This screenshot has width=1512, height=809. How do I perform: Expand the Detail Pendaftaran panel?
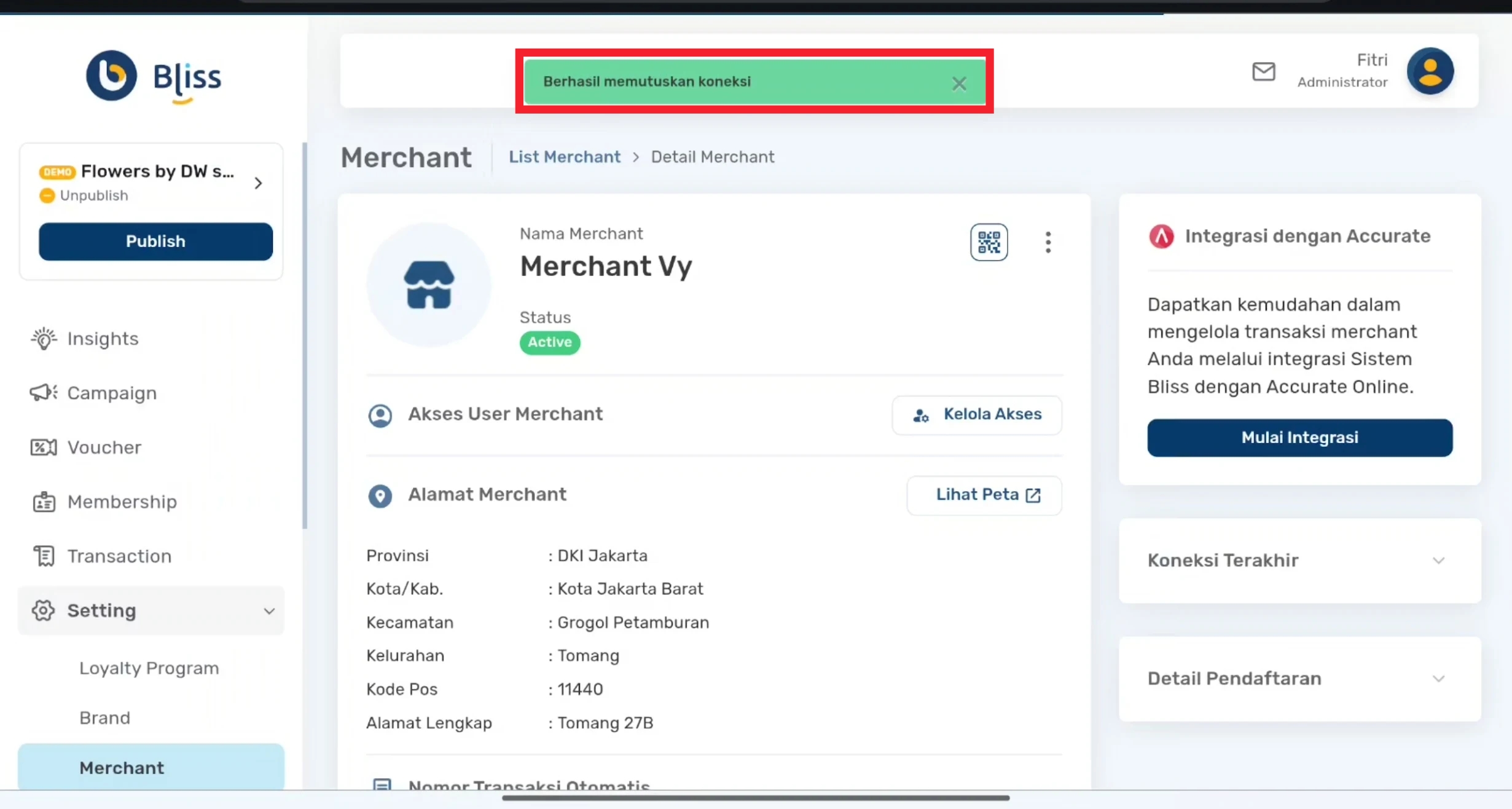point(1438,679)
